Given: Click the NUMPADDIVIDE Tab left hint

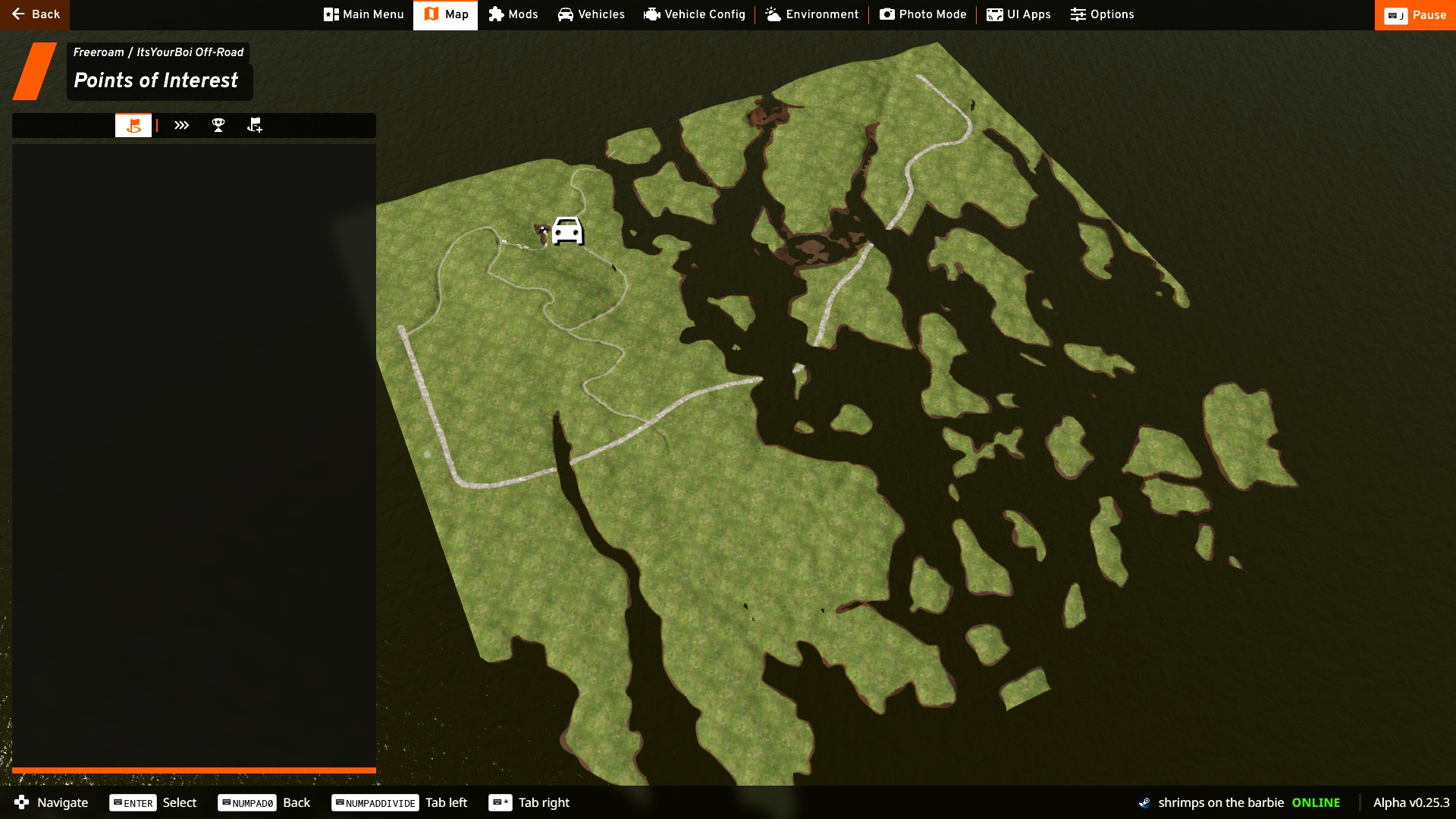Looking at the screenshot, I should click(375, 803).
